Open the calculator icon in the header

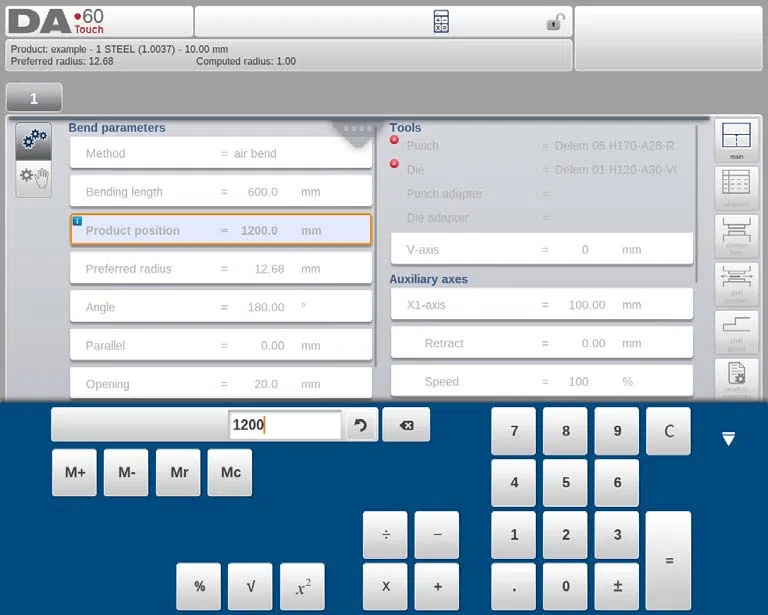coord(441,22)
